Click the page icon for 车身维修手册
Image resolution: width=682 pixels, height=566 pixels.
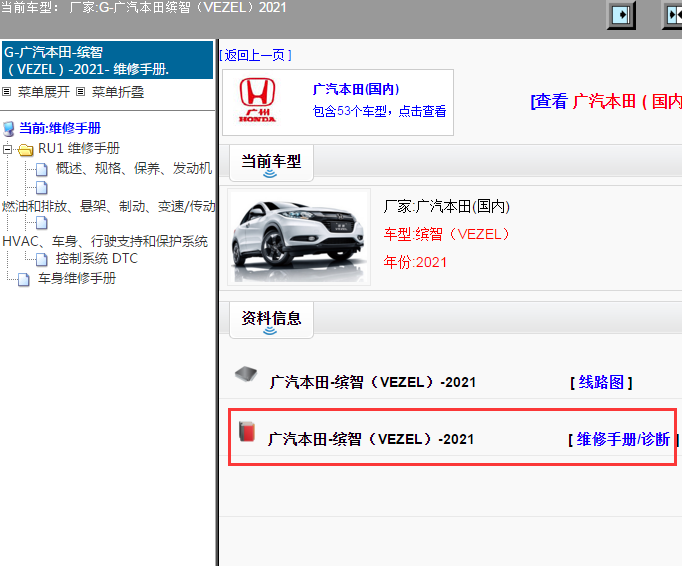click(x=23, y=279)
